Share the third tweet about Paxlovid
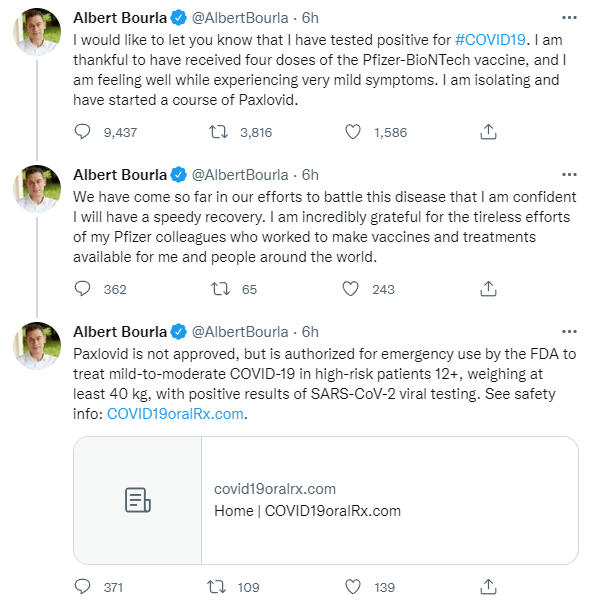592x607 pixels. point(488,587)
